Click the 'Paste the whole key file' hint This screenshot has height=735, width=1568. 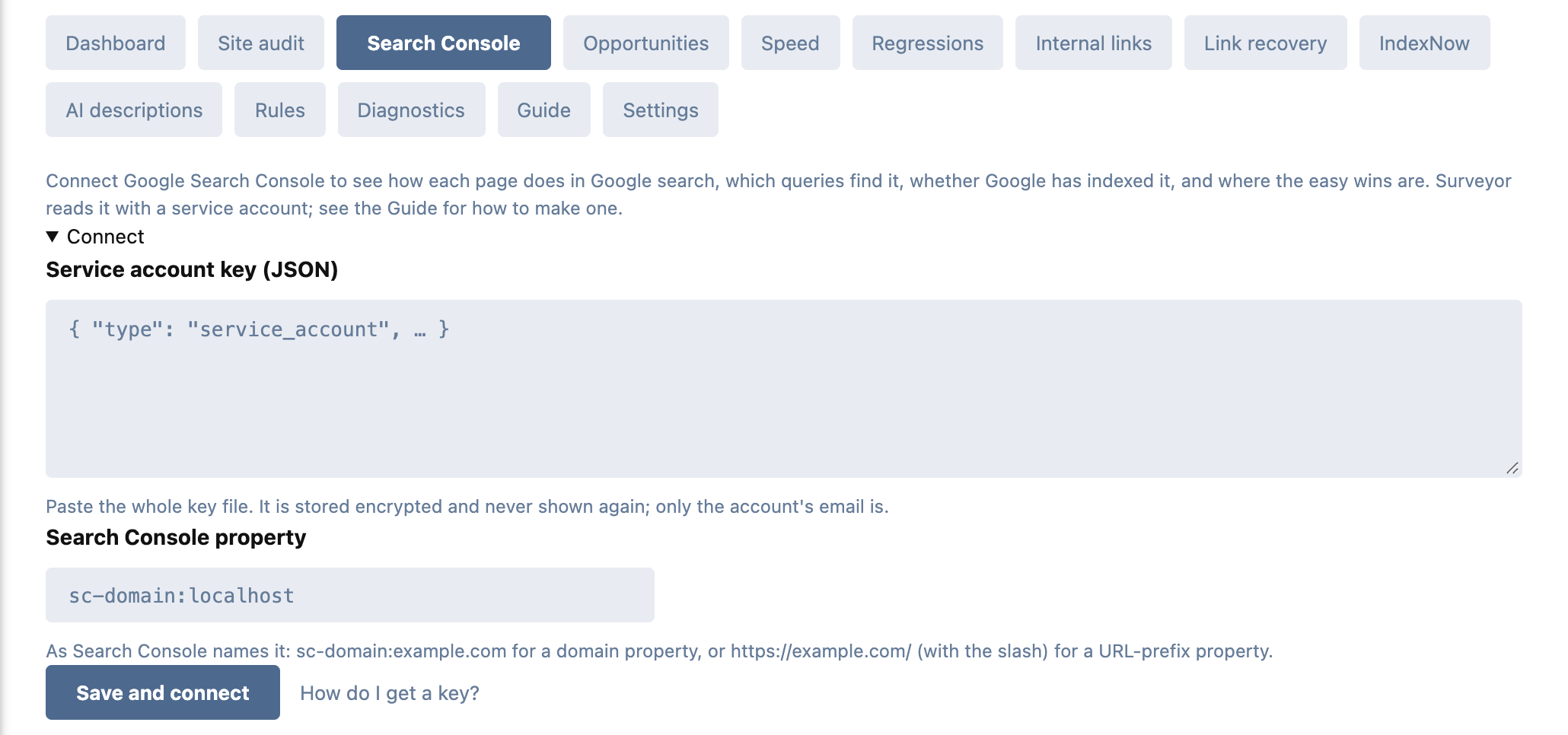click(x=467, y=507)
